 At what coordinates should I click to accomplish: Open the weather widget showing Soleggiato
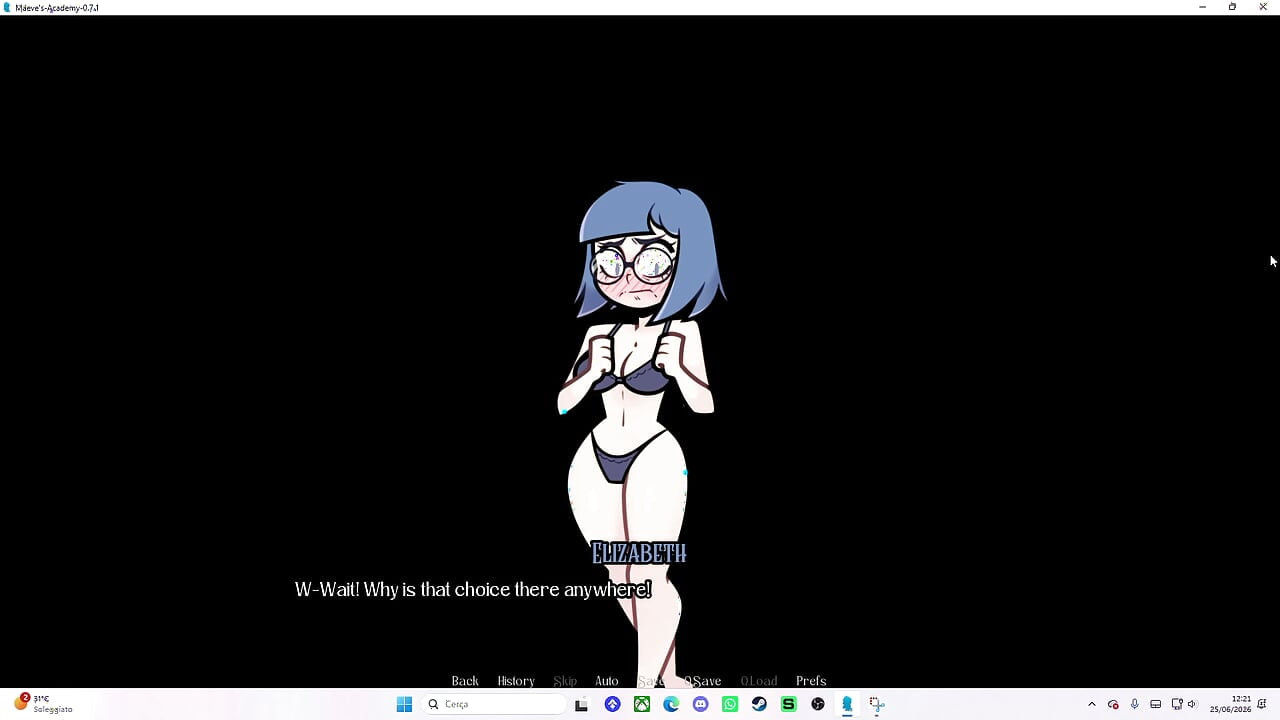coord(43,704)
